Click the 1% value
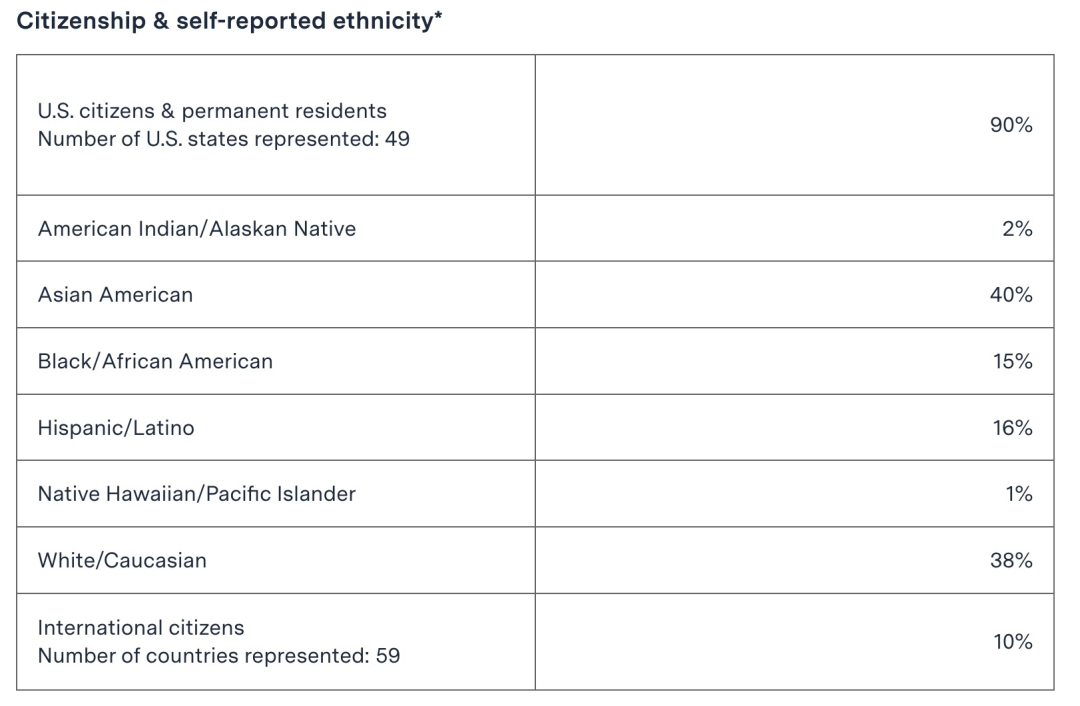The width and height of the screenshot is (1080, 706). [1019, 494]
